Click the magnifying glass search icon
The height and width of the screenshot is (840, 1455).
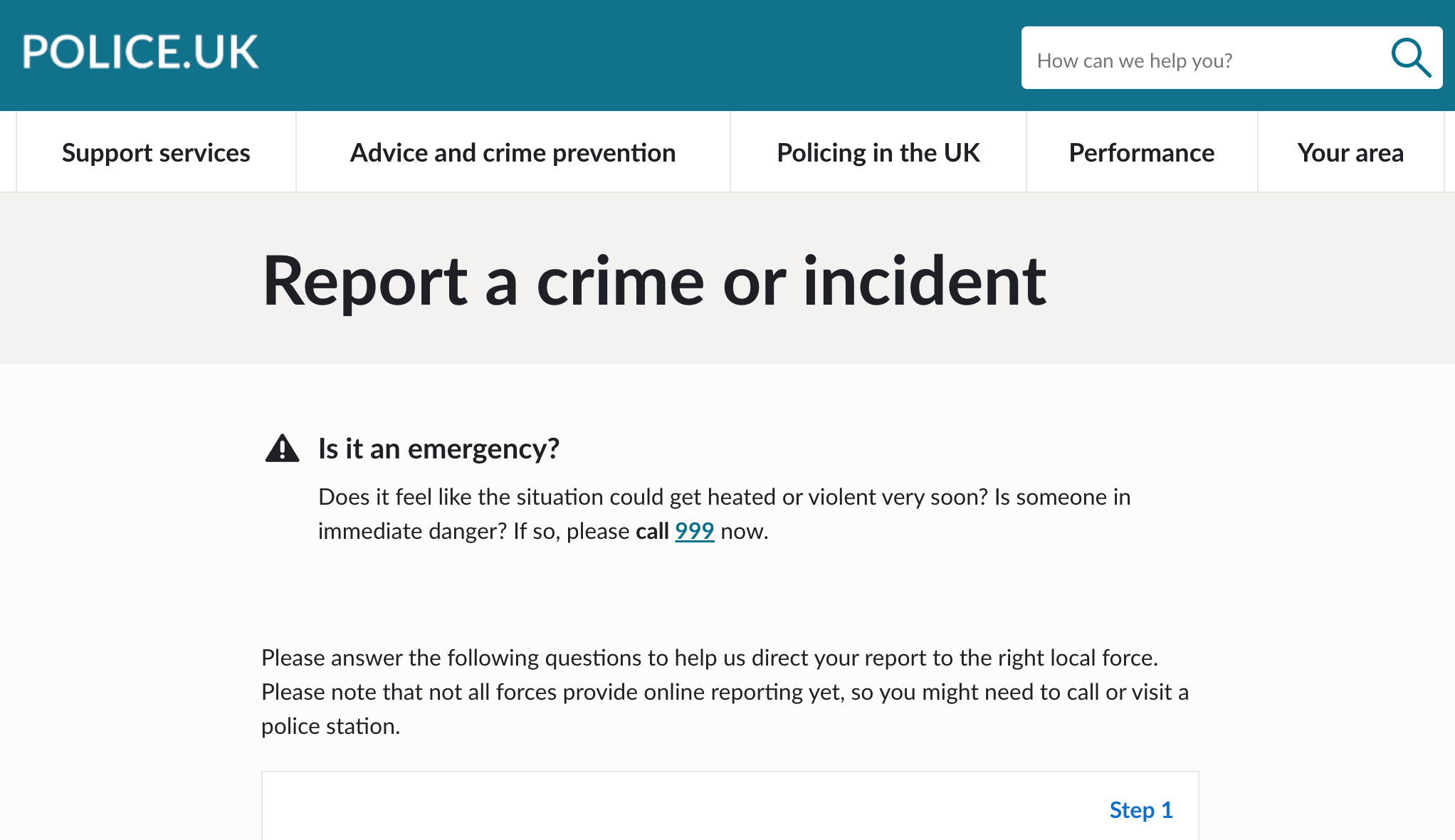[1411, 58]
